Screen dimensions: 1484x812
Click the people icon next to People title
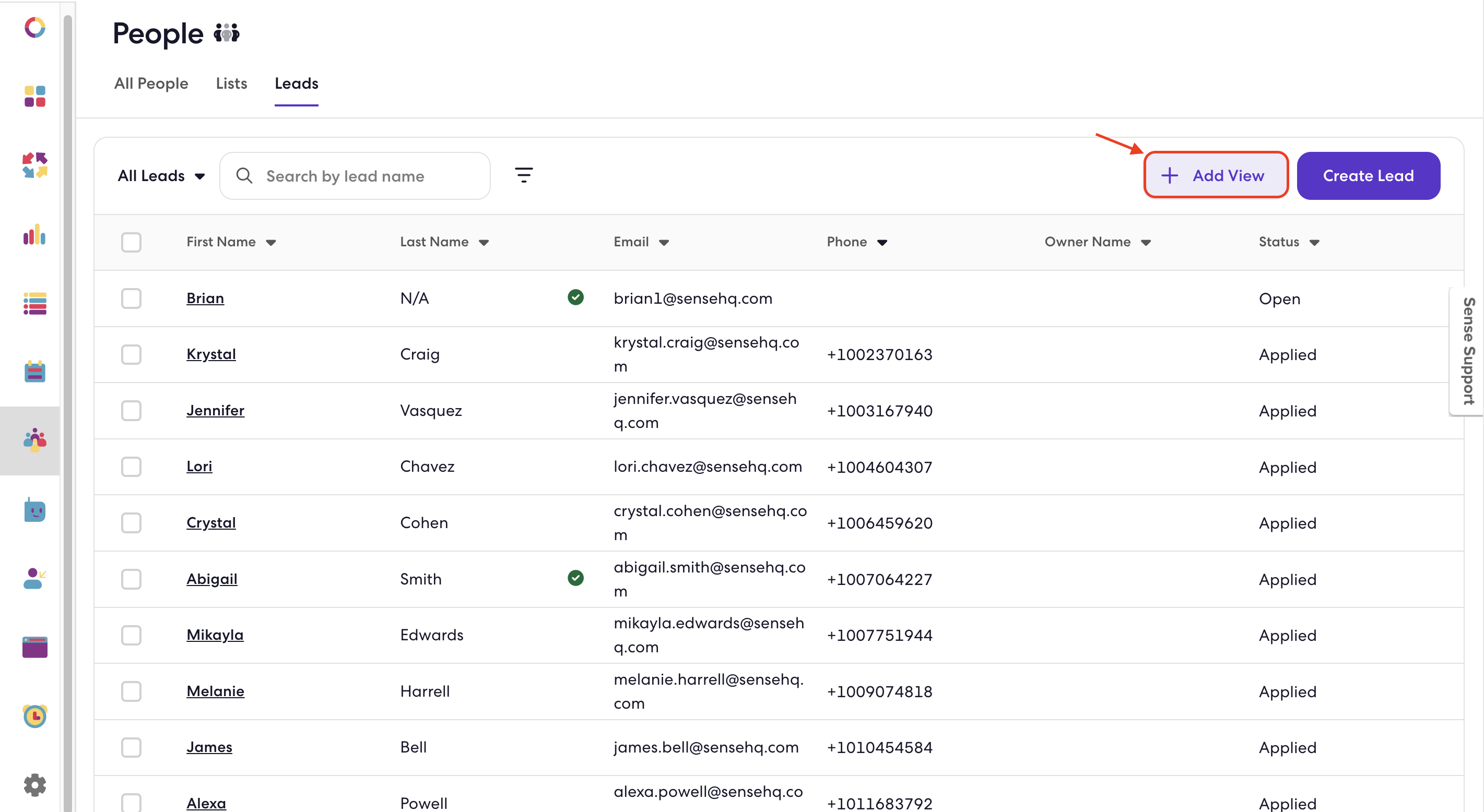click(227, 33)
